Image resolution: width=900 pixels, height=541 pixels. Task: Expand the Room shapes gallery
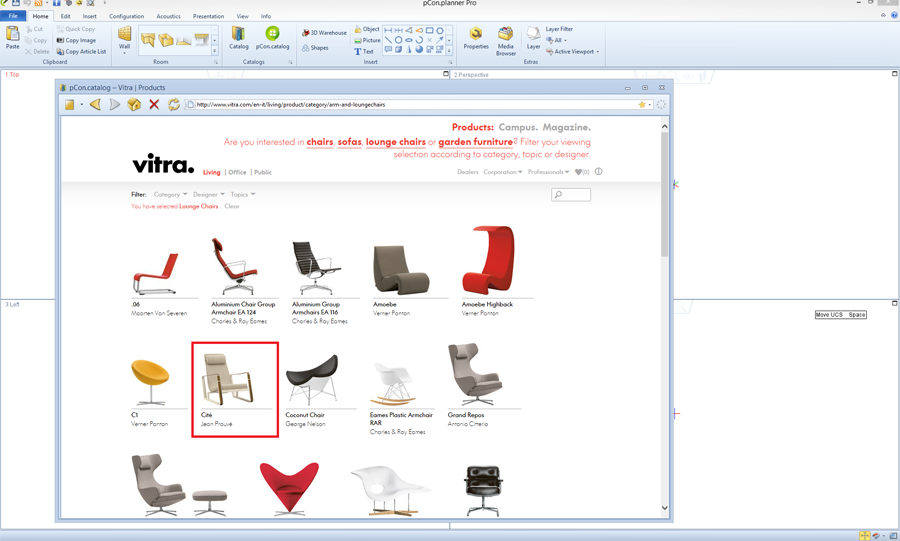click(x=215, y=51)
